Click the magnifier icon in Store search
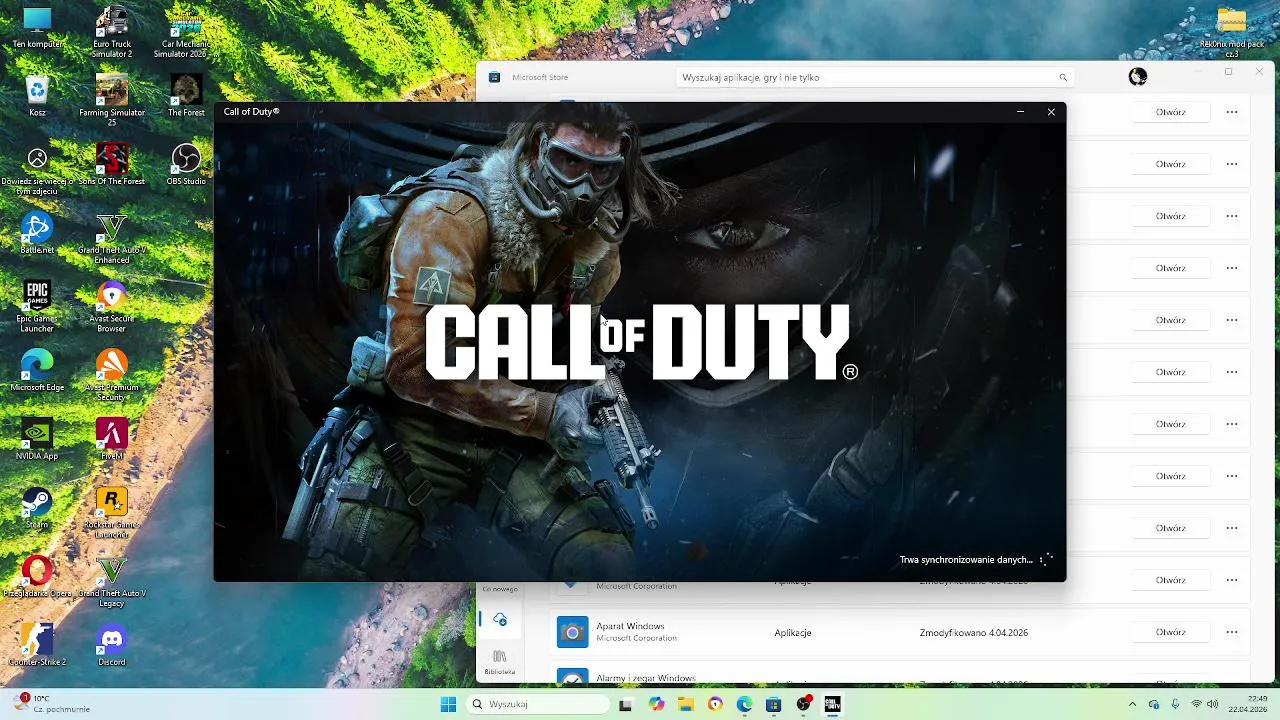 pos(1063,77)
